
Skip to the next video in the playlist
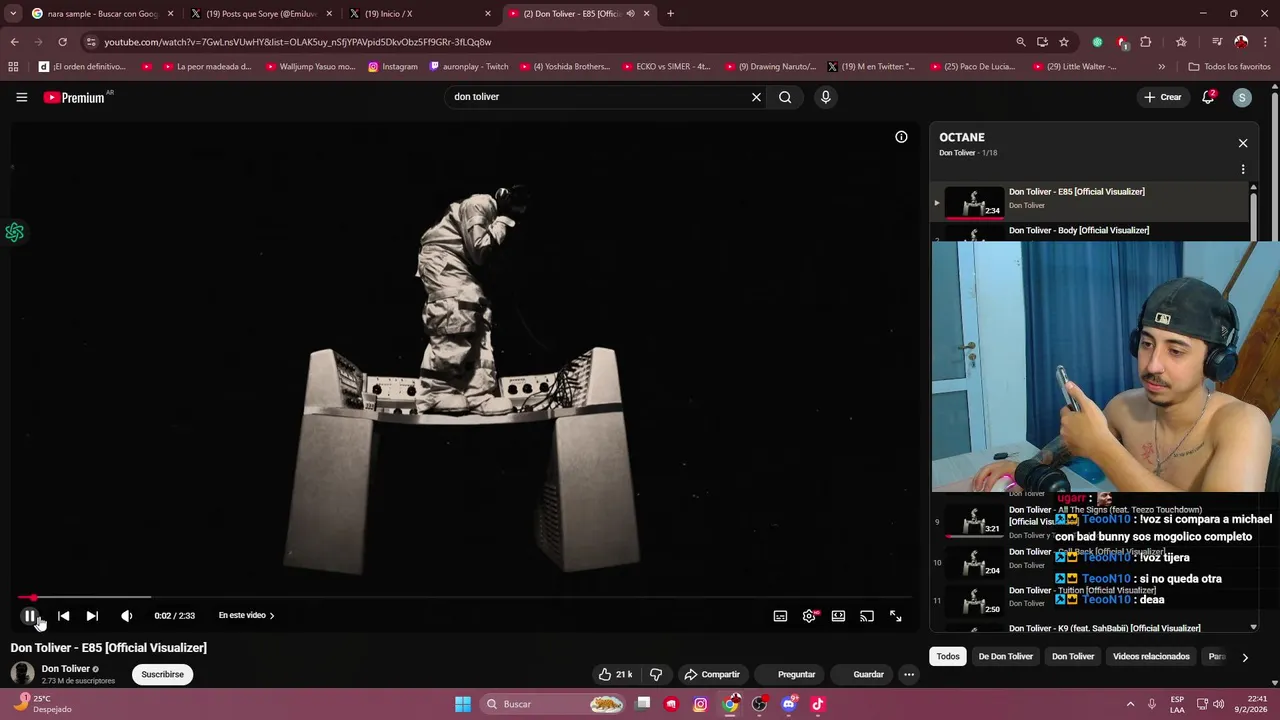pyautogui.click(x=92, y=616)
